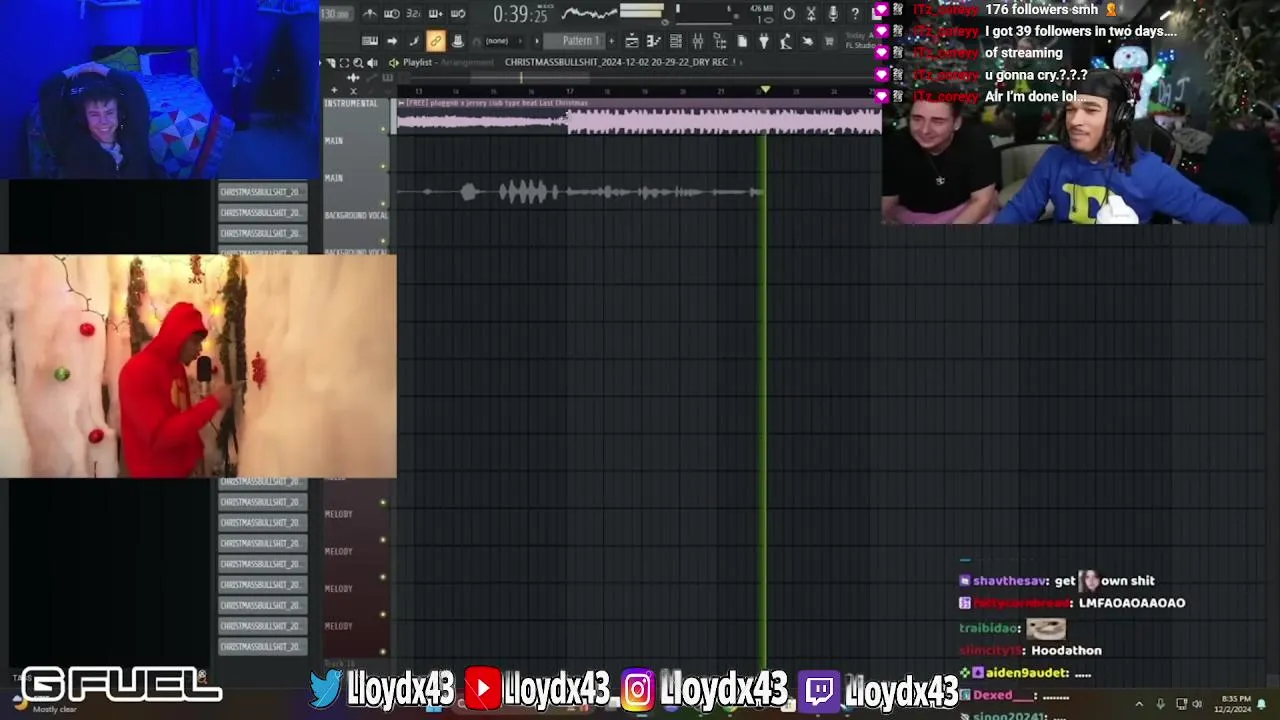Open the Mixer view icon

click(x=698, y=41)
